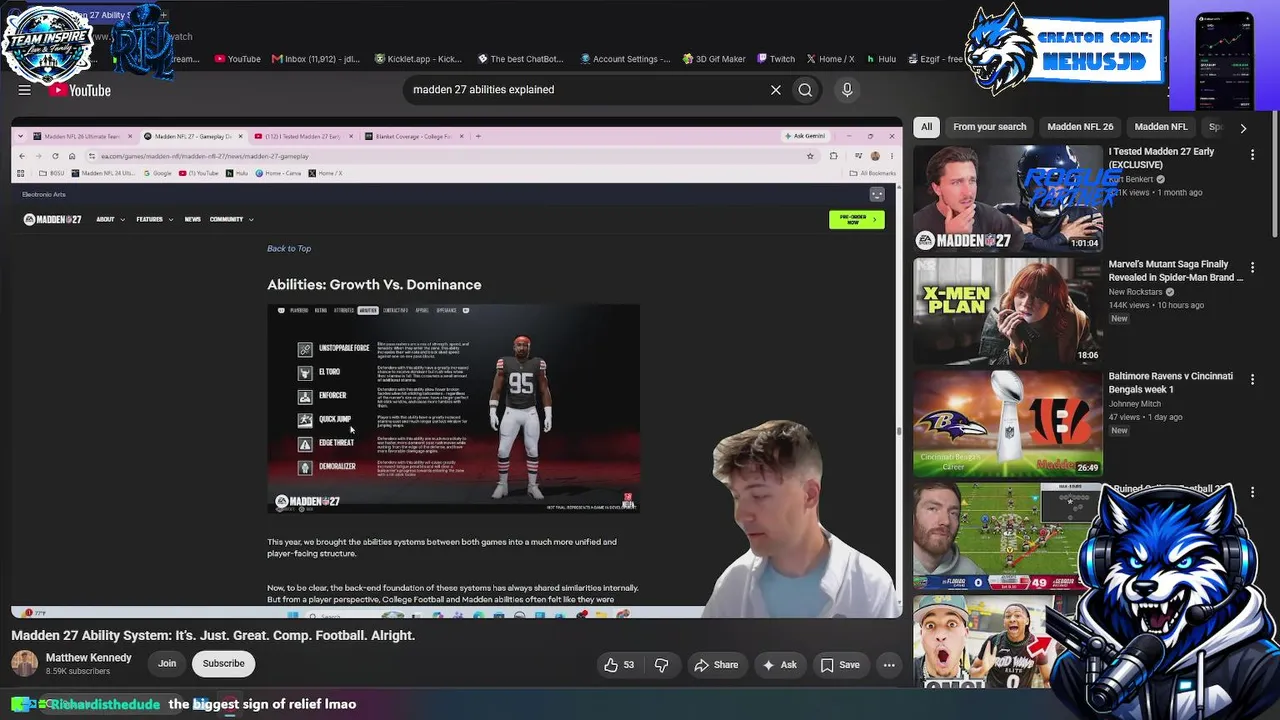Open the Gmail Inbox bookmark
1280x720 pixels.
(315, 59)
